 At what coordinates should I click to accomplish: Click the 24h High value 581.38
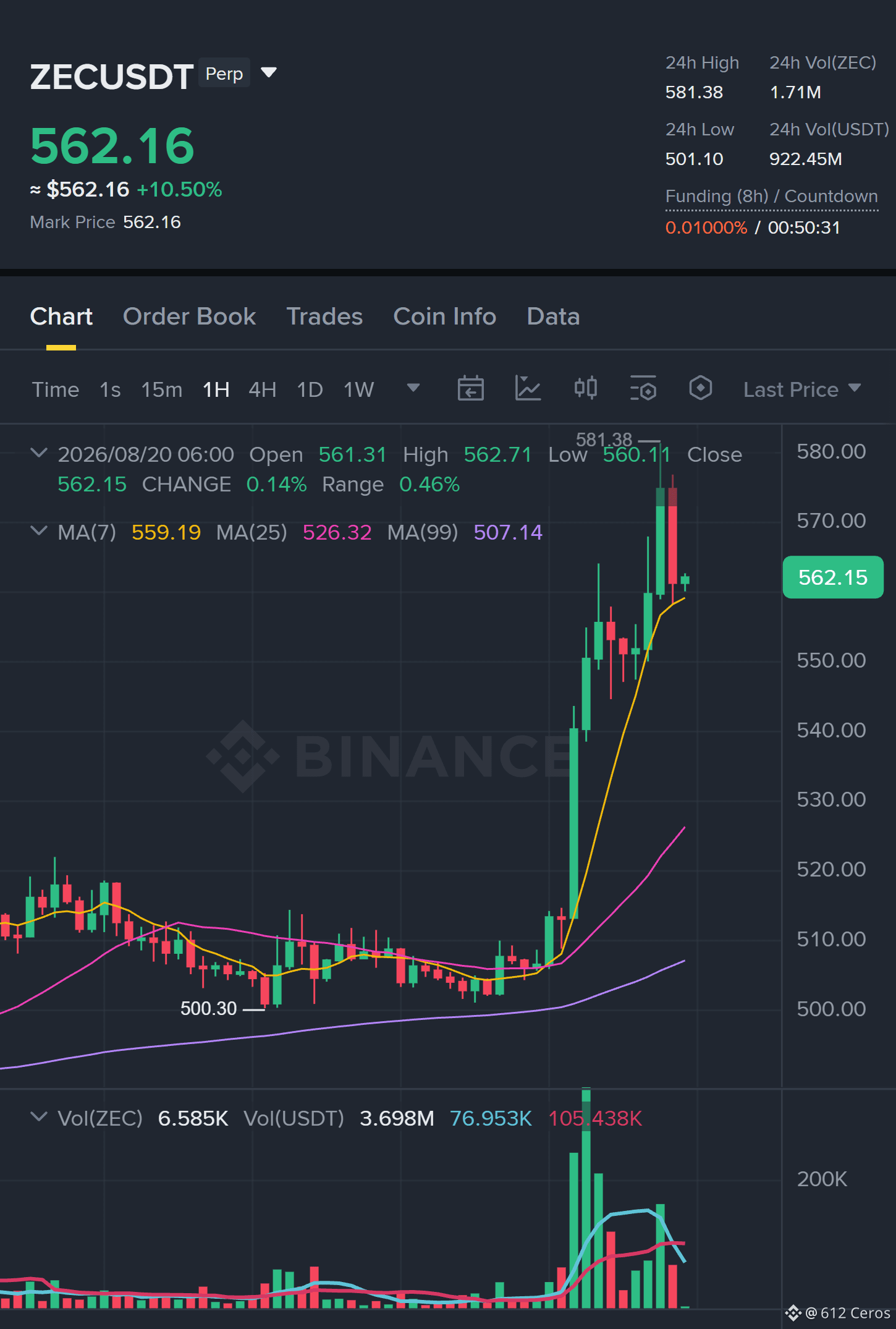pyautogui.click(x=694, y=92)
